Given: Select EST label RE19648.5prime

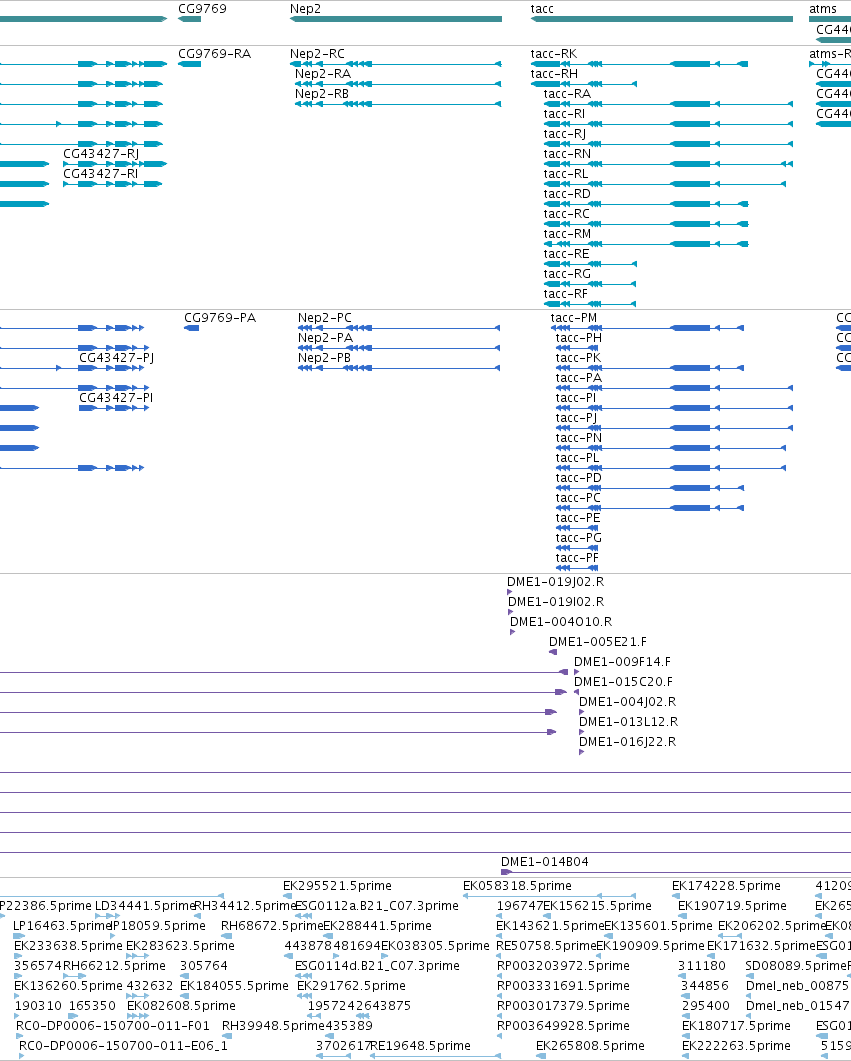Looking at the screenshot, I should click(x=420, y=1045).
